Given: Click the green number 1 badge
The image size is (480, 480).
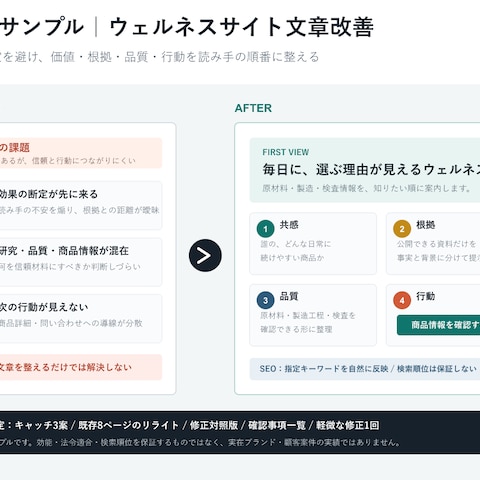Looking at the screenshot, I should (265, 229).
